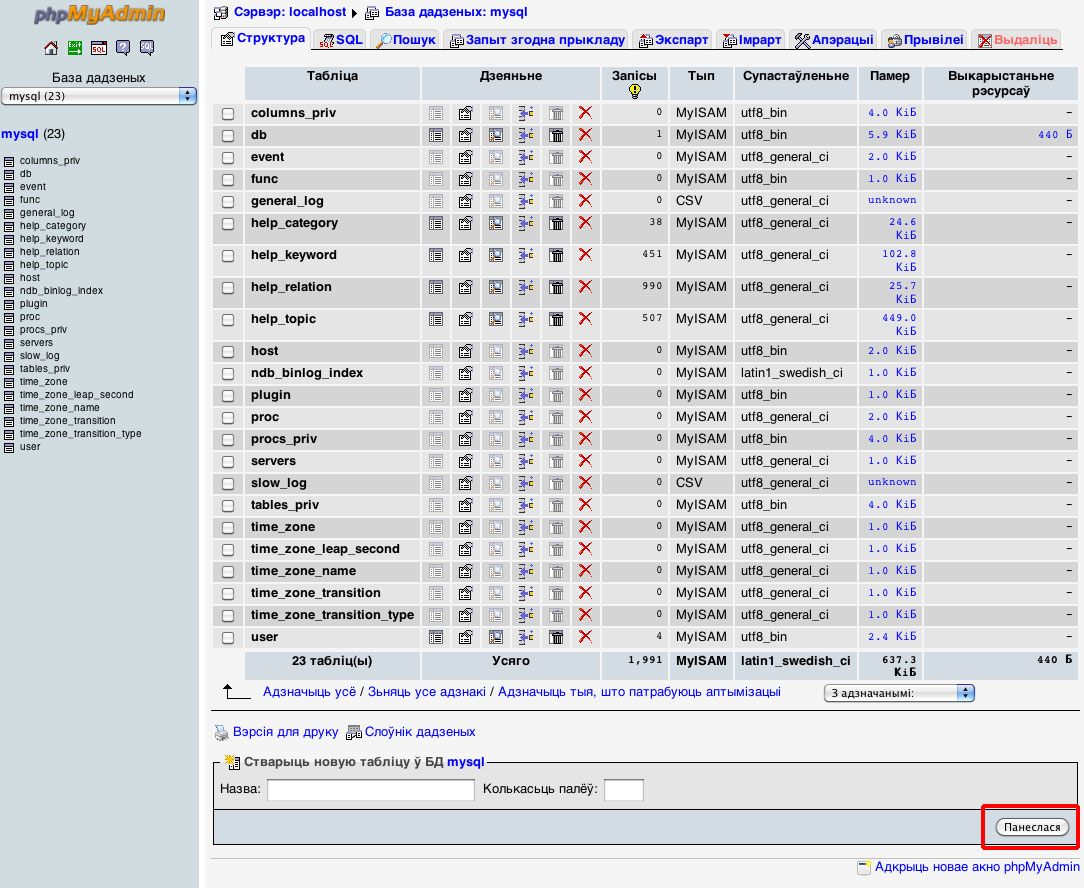Mark the ndb_binlog_index checkbox
The height and width of the screenshot is (888, 1084).
(x=228, y=374)
